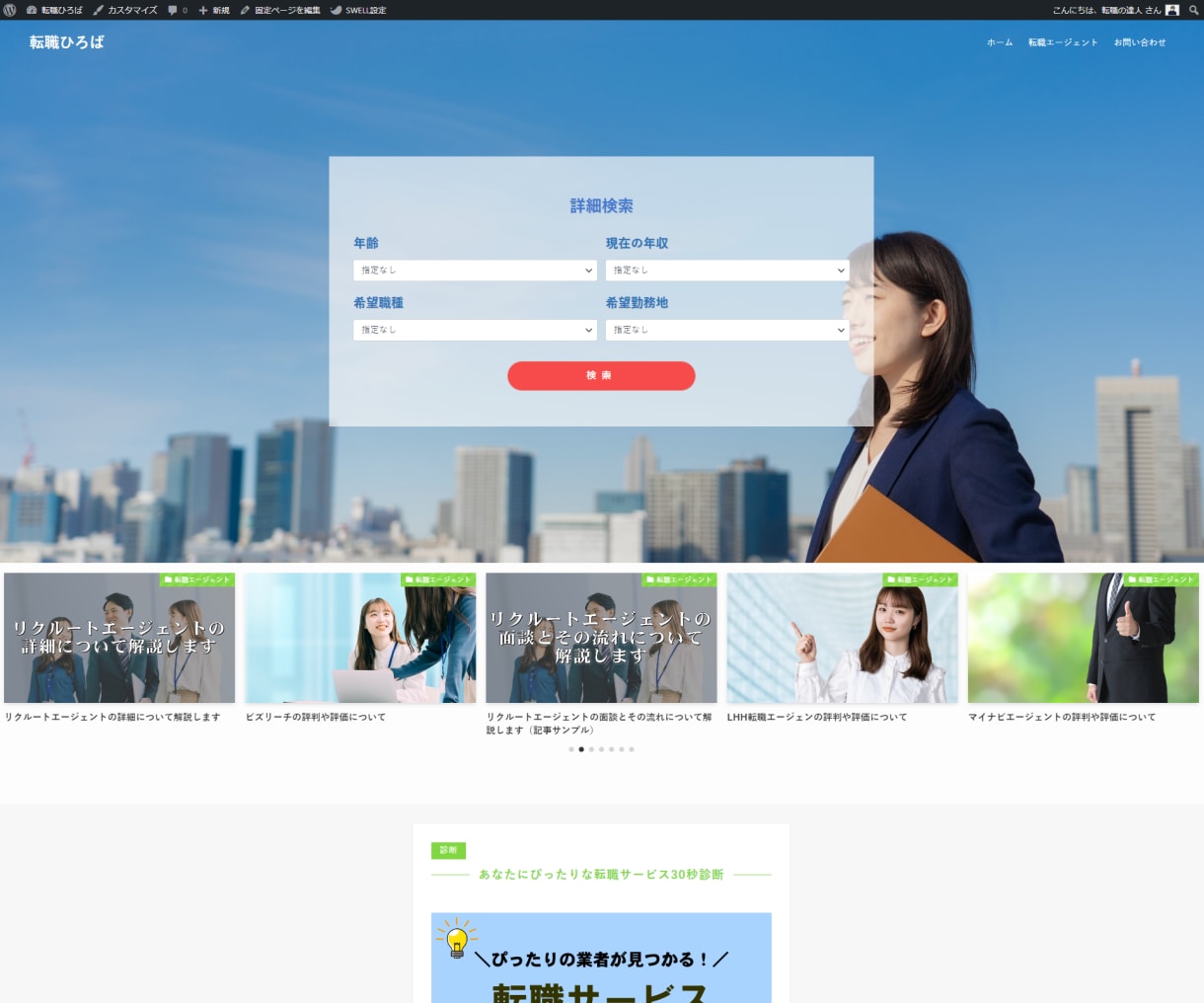Click title LHH転職エージェンの評判や評価について

pyautogui.click(x=817, y=717)
